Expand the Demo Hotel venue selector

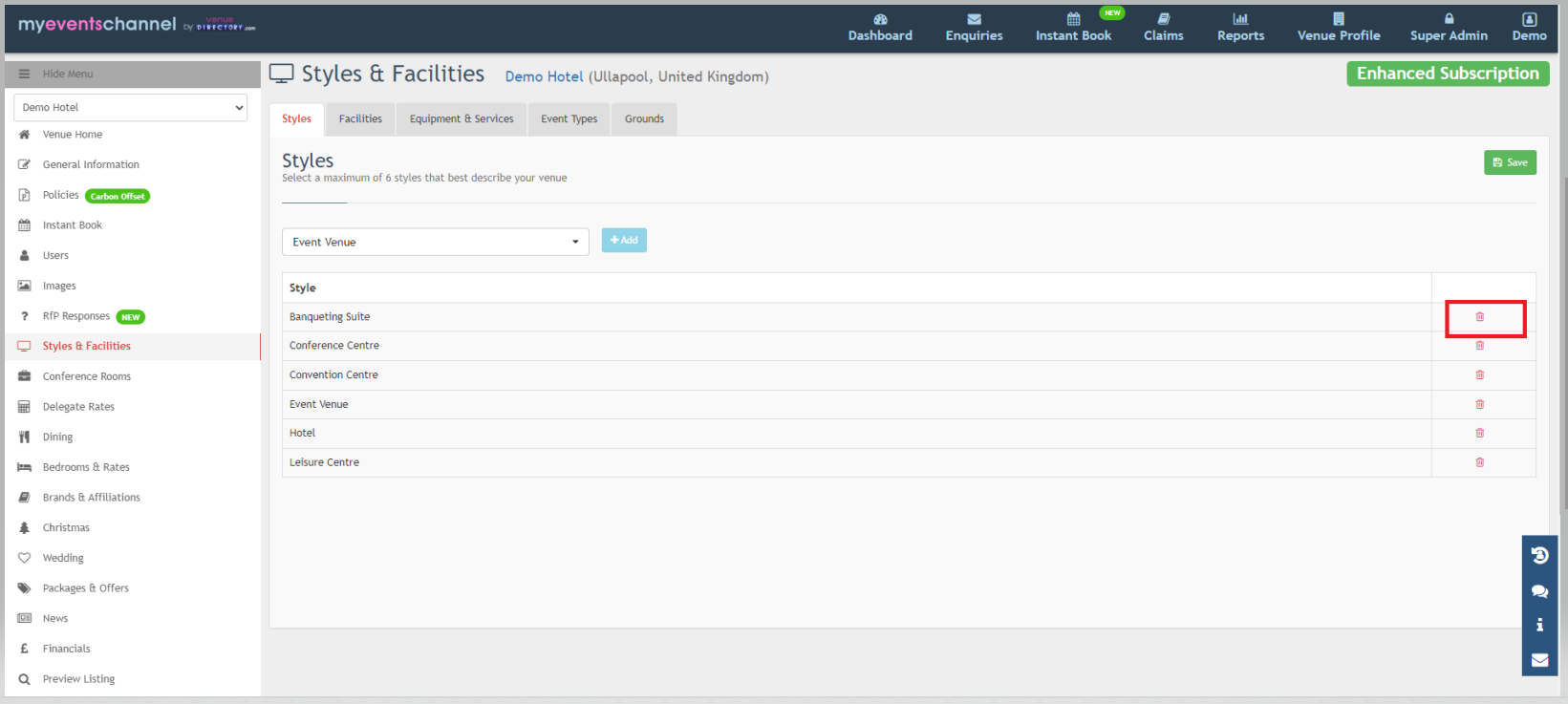tap(130, 108)
